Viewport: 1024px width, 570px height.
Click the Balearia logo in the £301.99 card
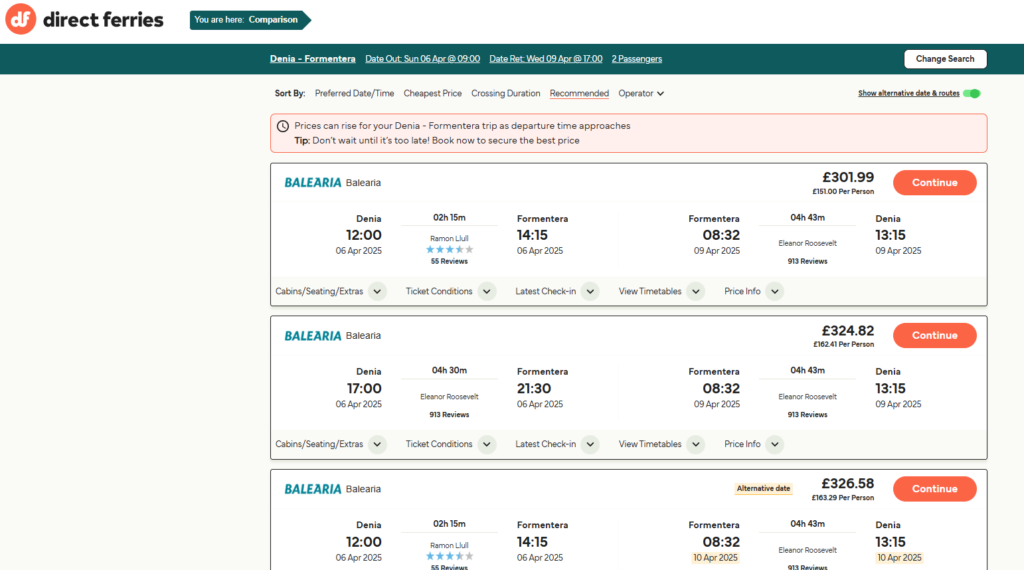click(x=313, y=183)
